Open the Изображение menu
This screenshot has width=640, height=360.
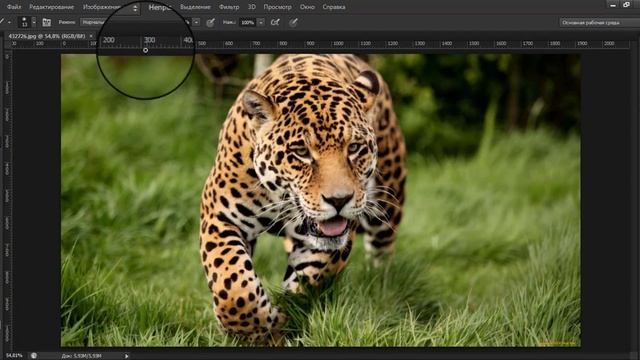point(102,7)
